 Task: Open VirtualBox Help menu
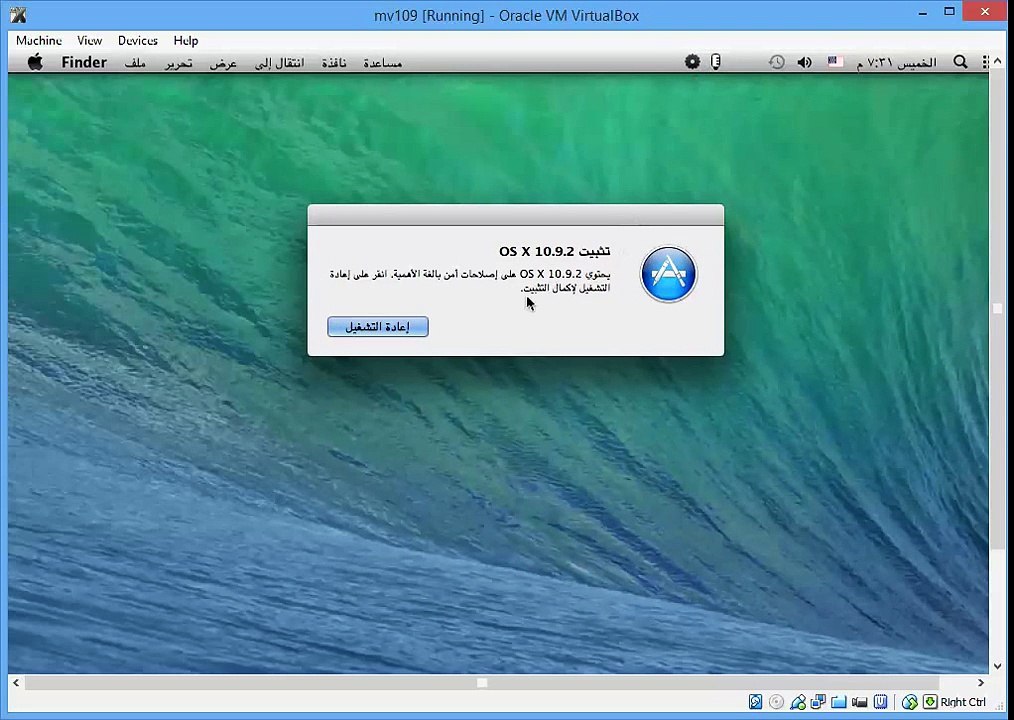point(186,40)
